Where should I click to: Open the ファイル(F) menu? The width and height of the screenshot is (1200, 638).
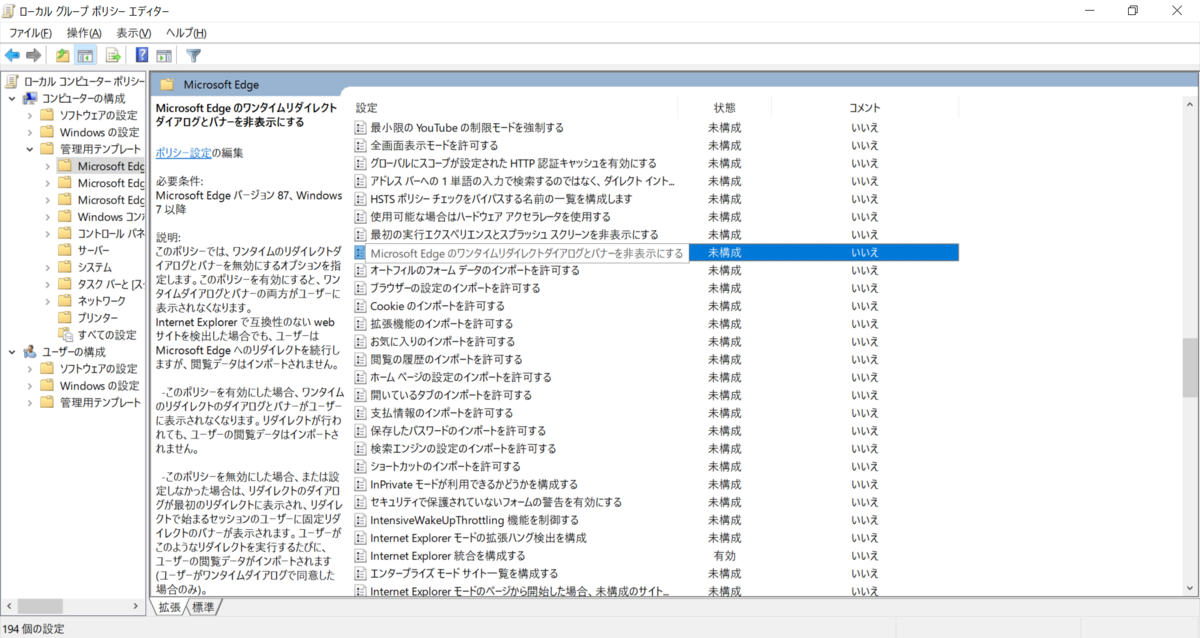[31, 33]
